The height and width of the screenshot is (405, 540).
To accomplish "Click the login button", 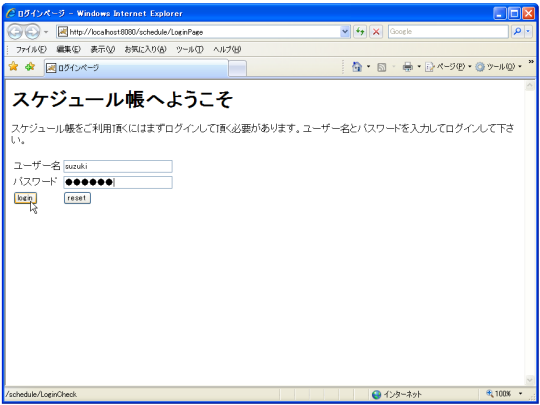I will point(25,198).
